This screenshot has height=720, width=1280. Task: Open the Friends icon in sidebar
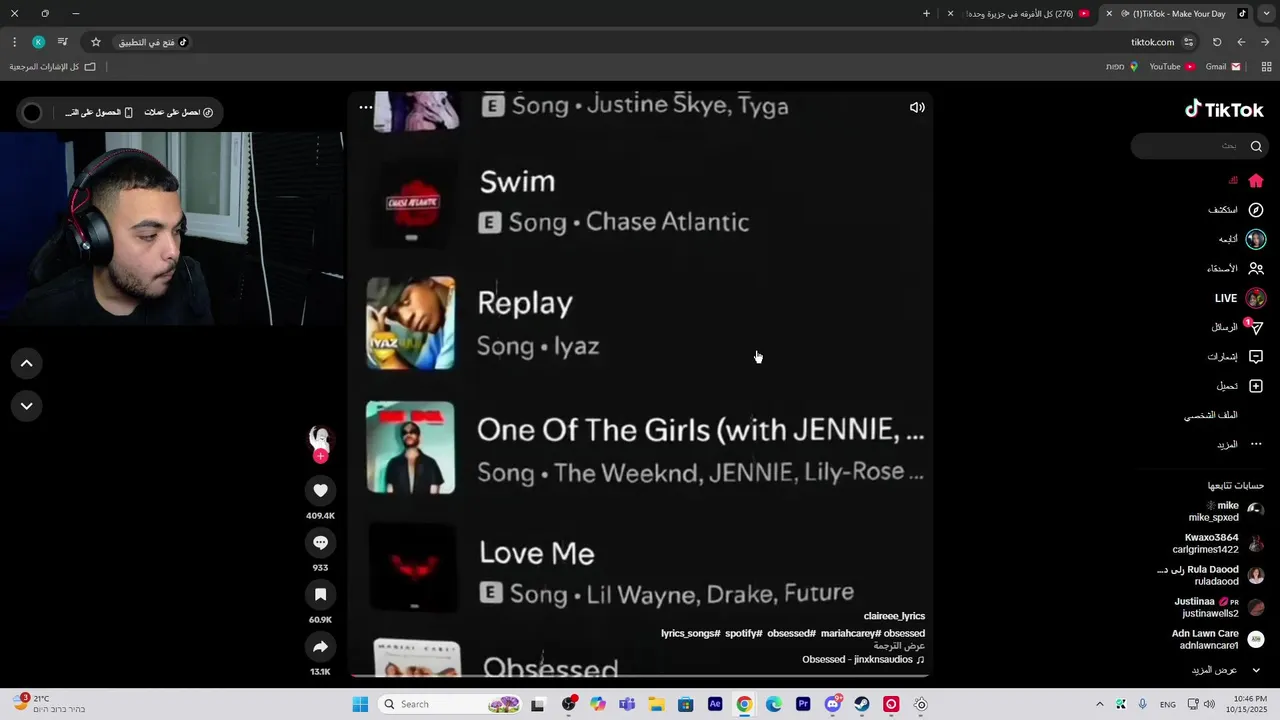coord(1256,268)
